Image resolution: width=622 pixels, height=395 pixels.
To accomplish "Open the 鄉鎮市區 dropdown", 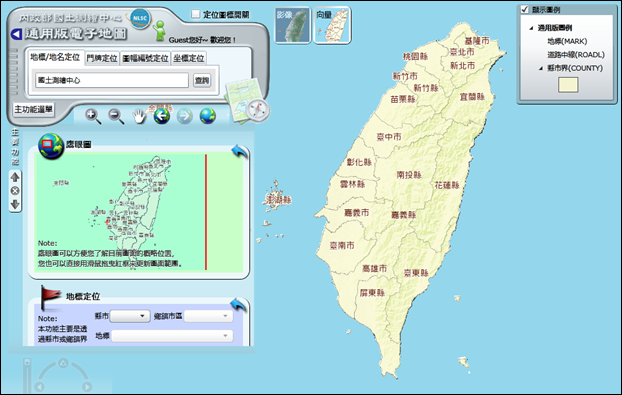I will 208,316.
